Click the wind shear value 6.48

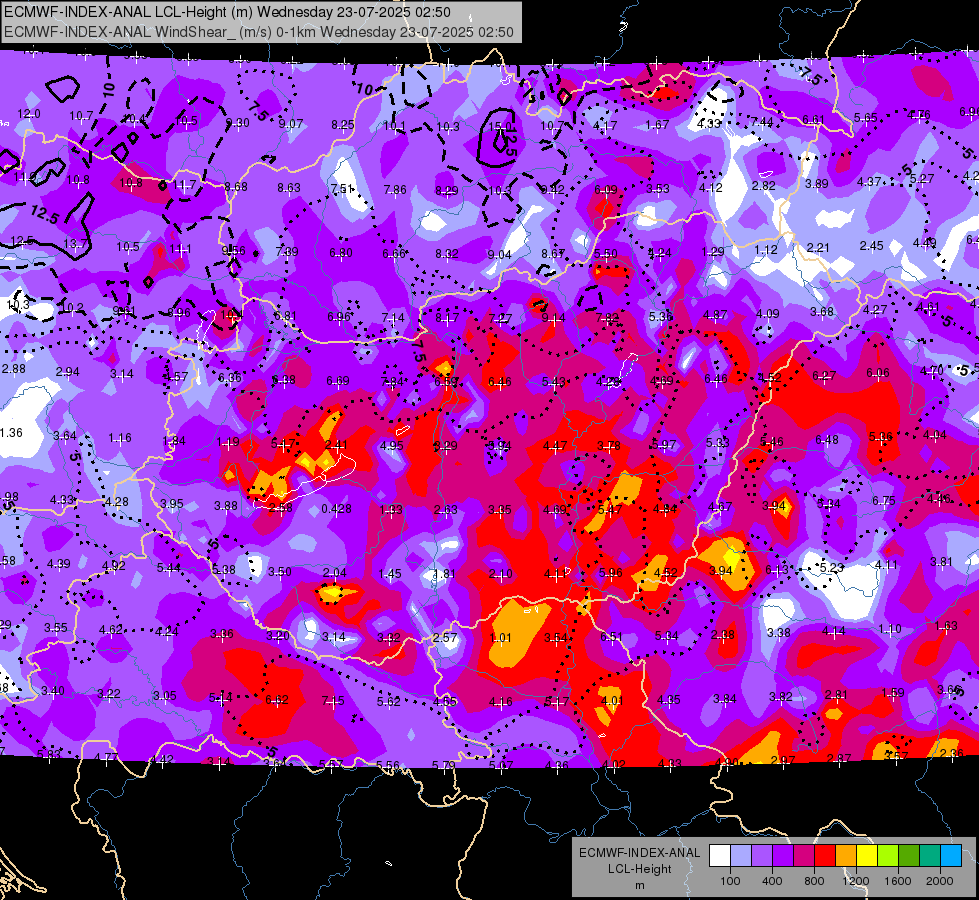827,440
